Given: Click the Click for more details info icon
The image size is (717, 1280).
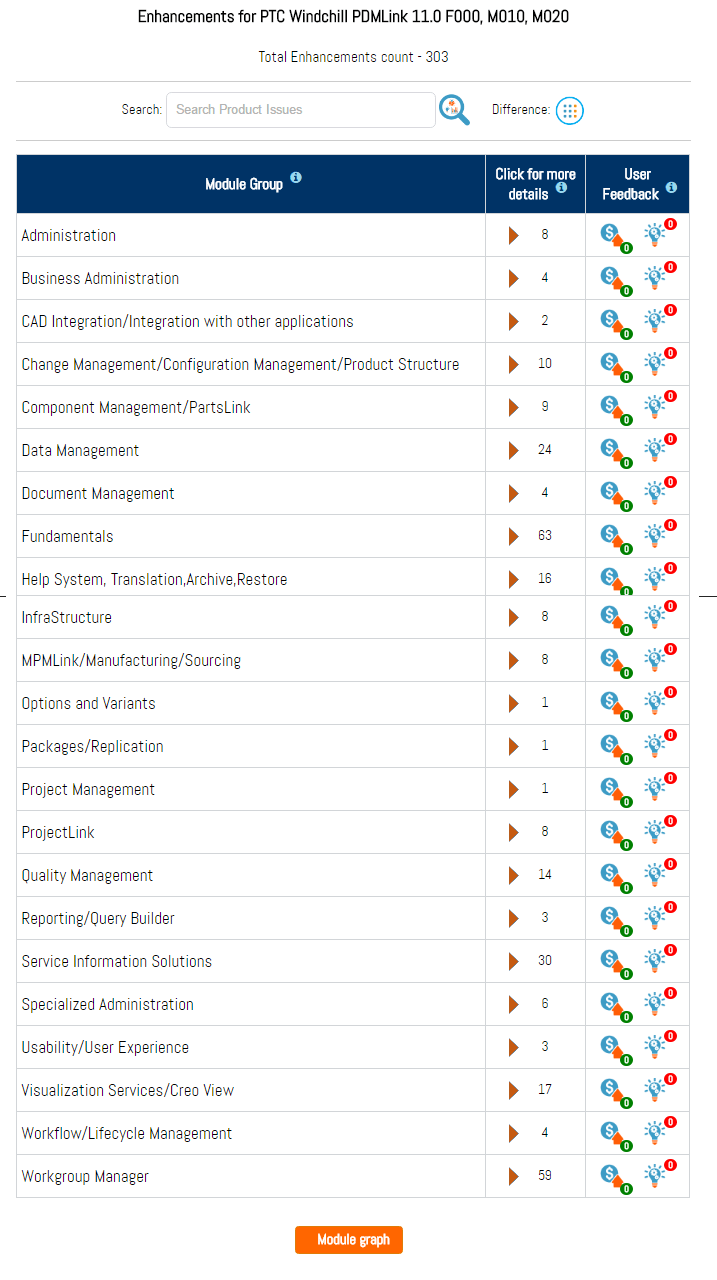Looking at the screenshot, I should pos(561,187).
